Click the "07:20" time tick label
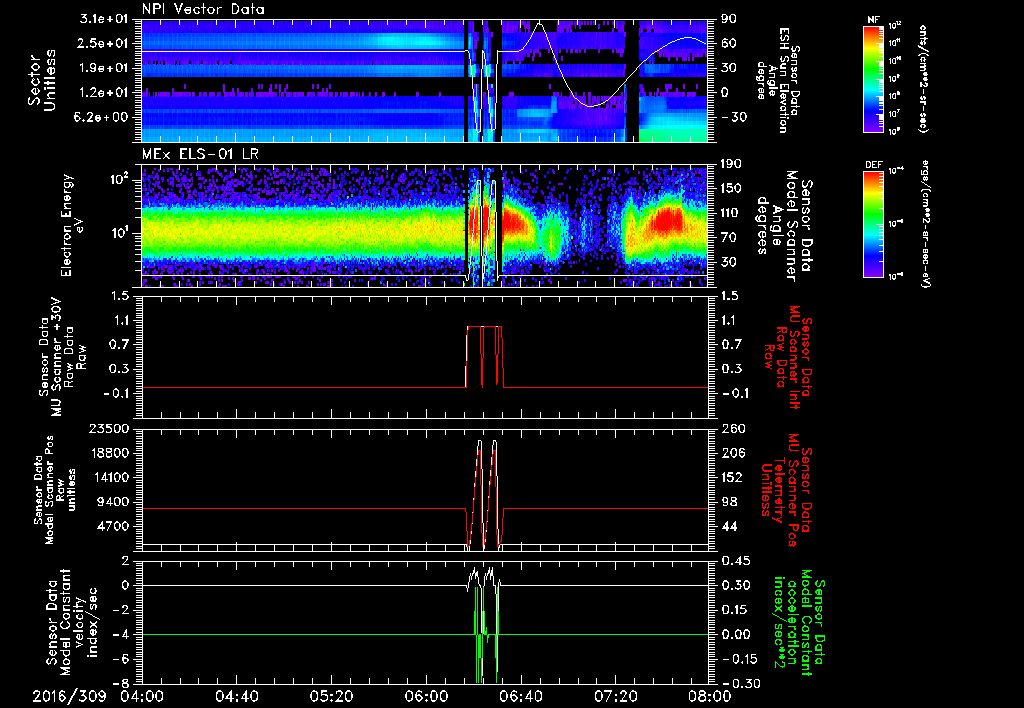 (615, 696)
